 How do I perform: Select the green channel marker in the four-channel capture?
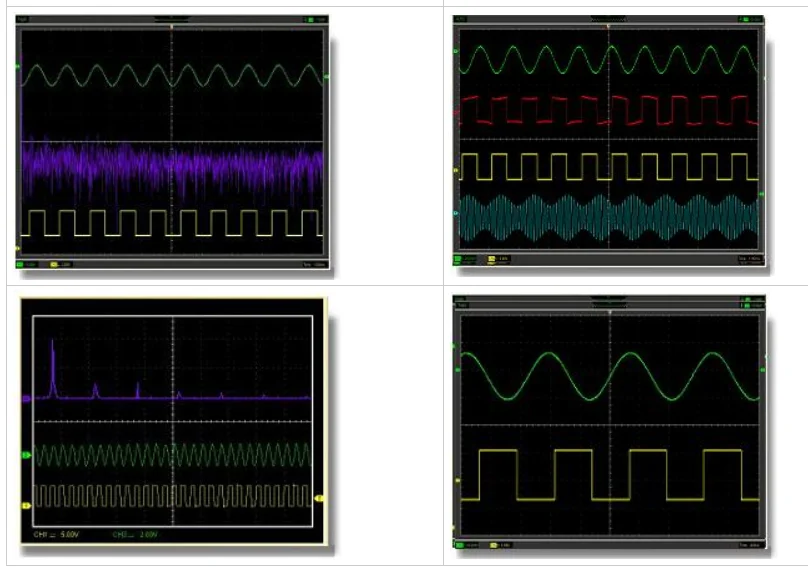(x=456, y=52)
